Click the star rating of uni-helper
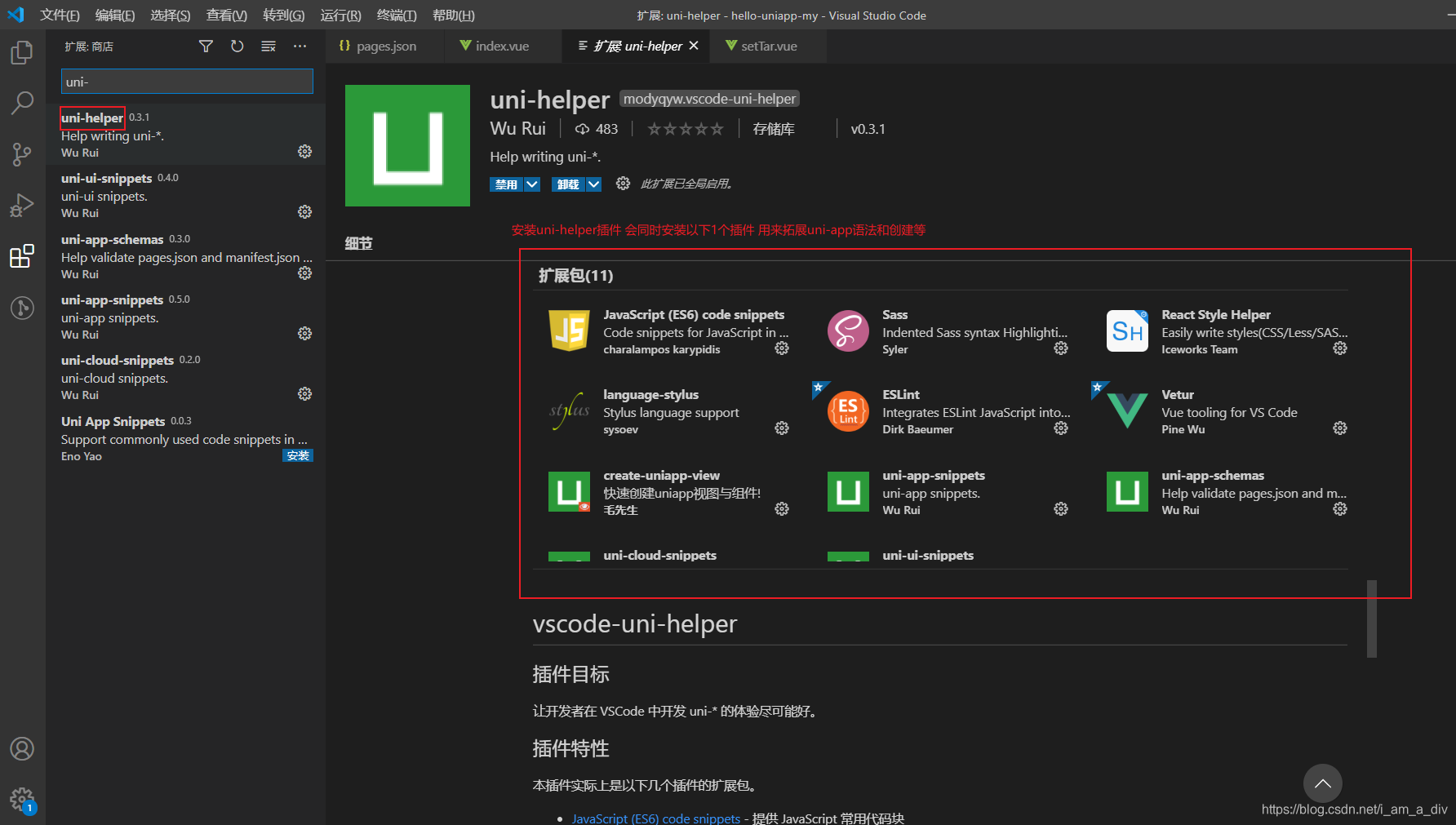This screenshot has height=825, width=1456. pyautogui.click(x=686, y=129)
